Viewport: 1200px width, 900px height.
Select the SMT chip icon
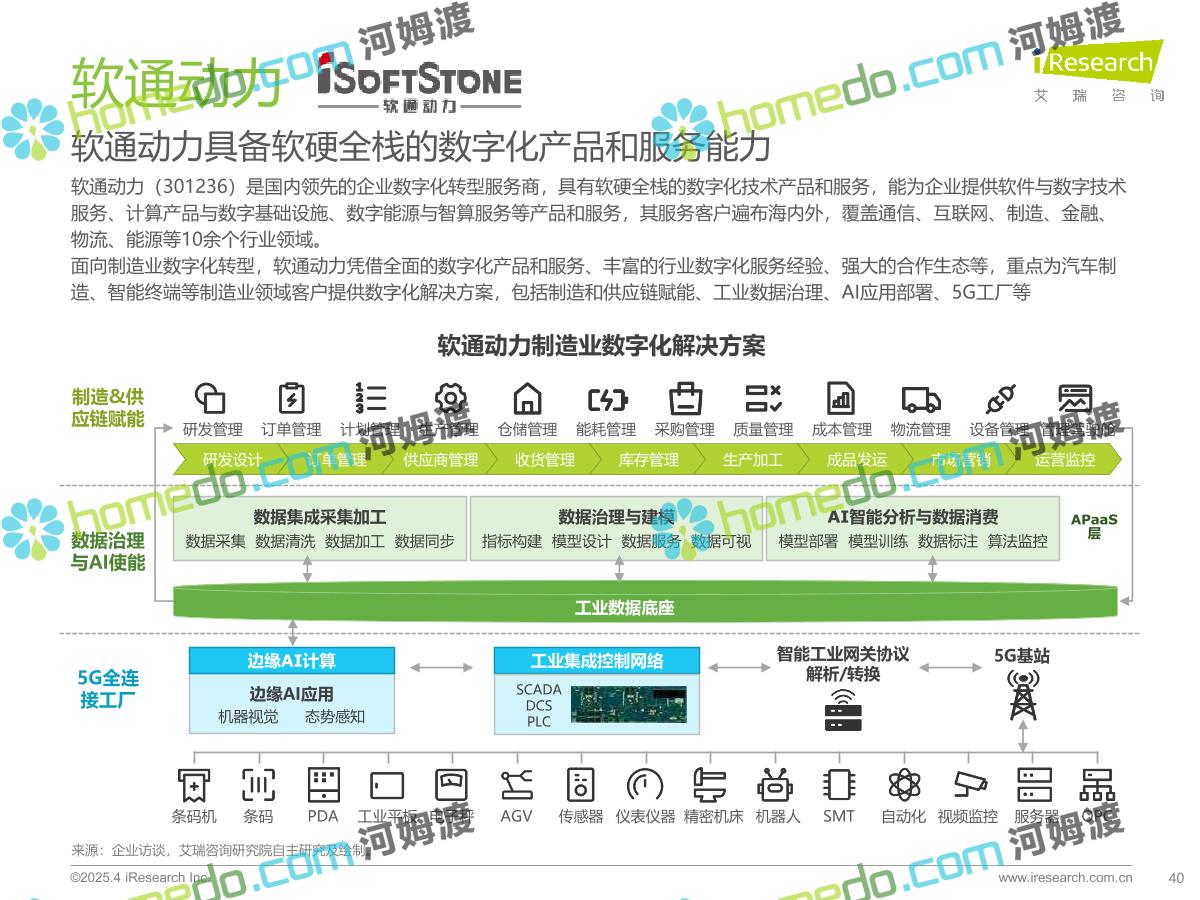[839, 784]
